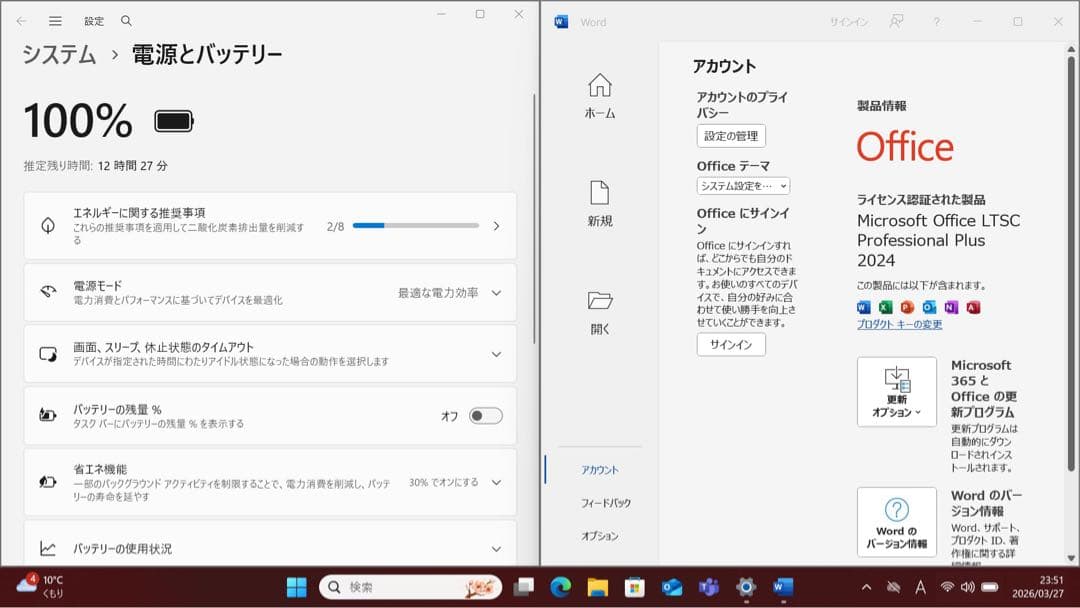Click the taskbar search box
The image size is (1080, 608).
tap(411, 587)
